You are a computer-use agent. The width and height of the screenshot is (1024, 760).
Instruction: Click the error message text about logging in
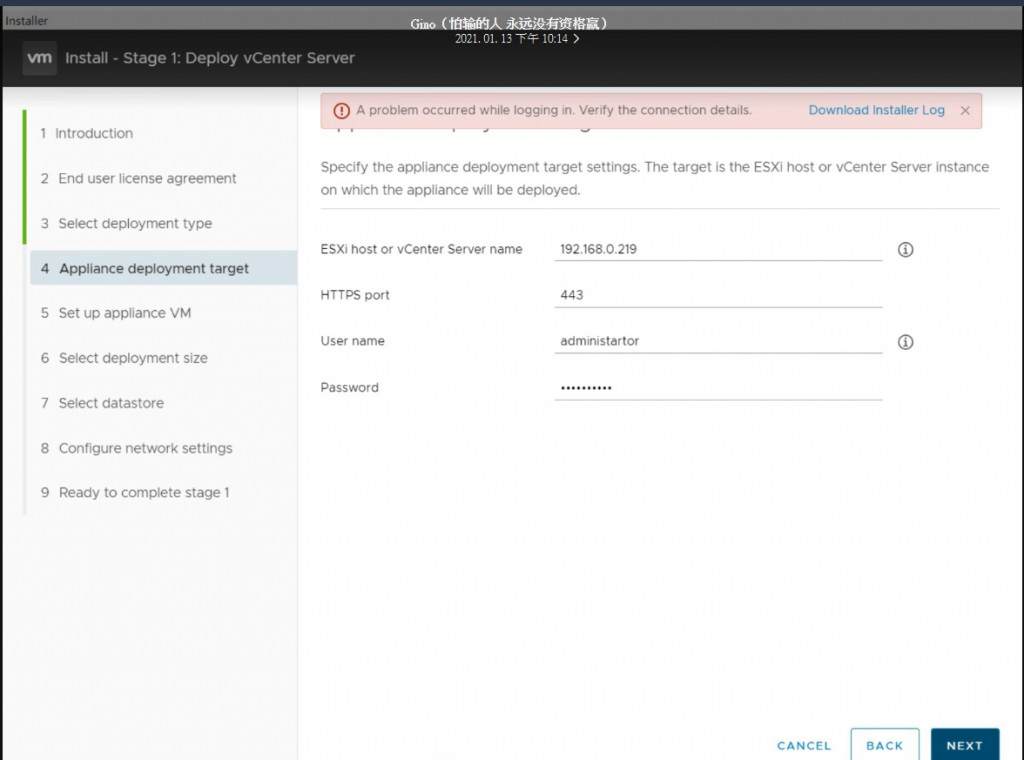click(554, 110)
